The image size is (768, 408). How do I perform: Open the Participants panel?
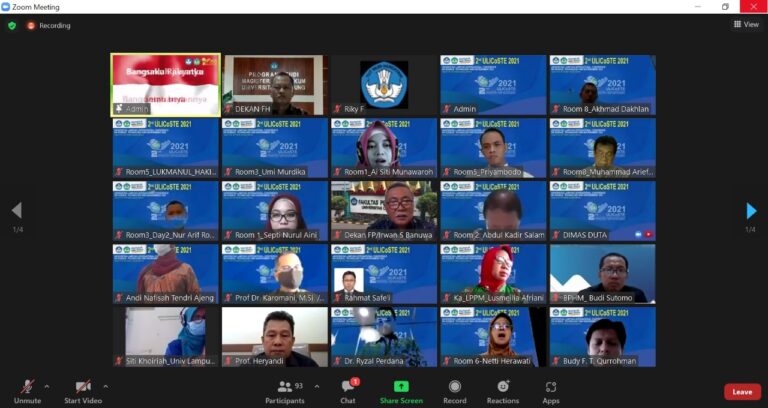click(x=284, y=387)
